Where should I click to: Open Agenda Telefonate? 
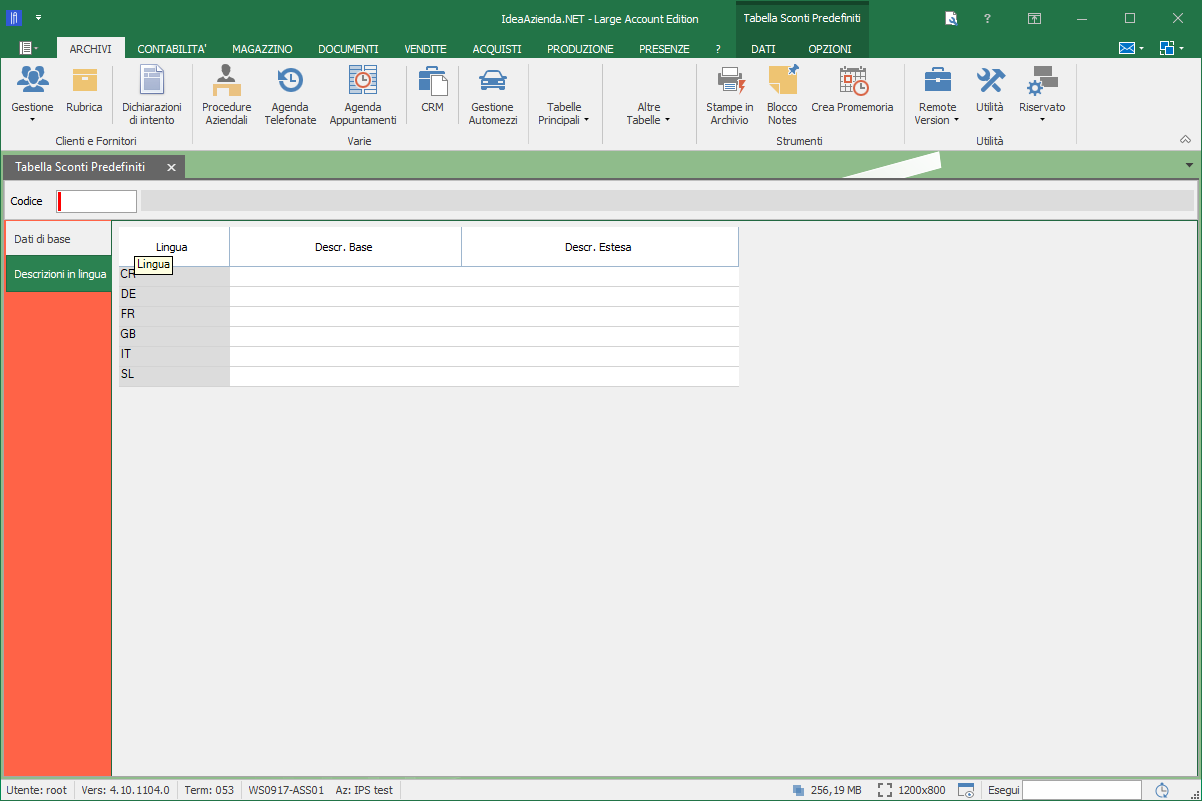tap(290, 96)
